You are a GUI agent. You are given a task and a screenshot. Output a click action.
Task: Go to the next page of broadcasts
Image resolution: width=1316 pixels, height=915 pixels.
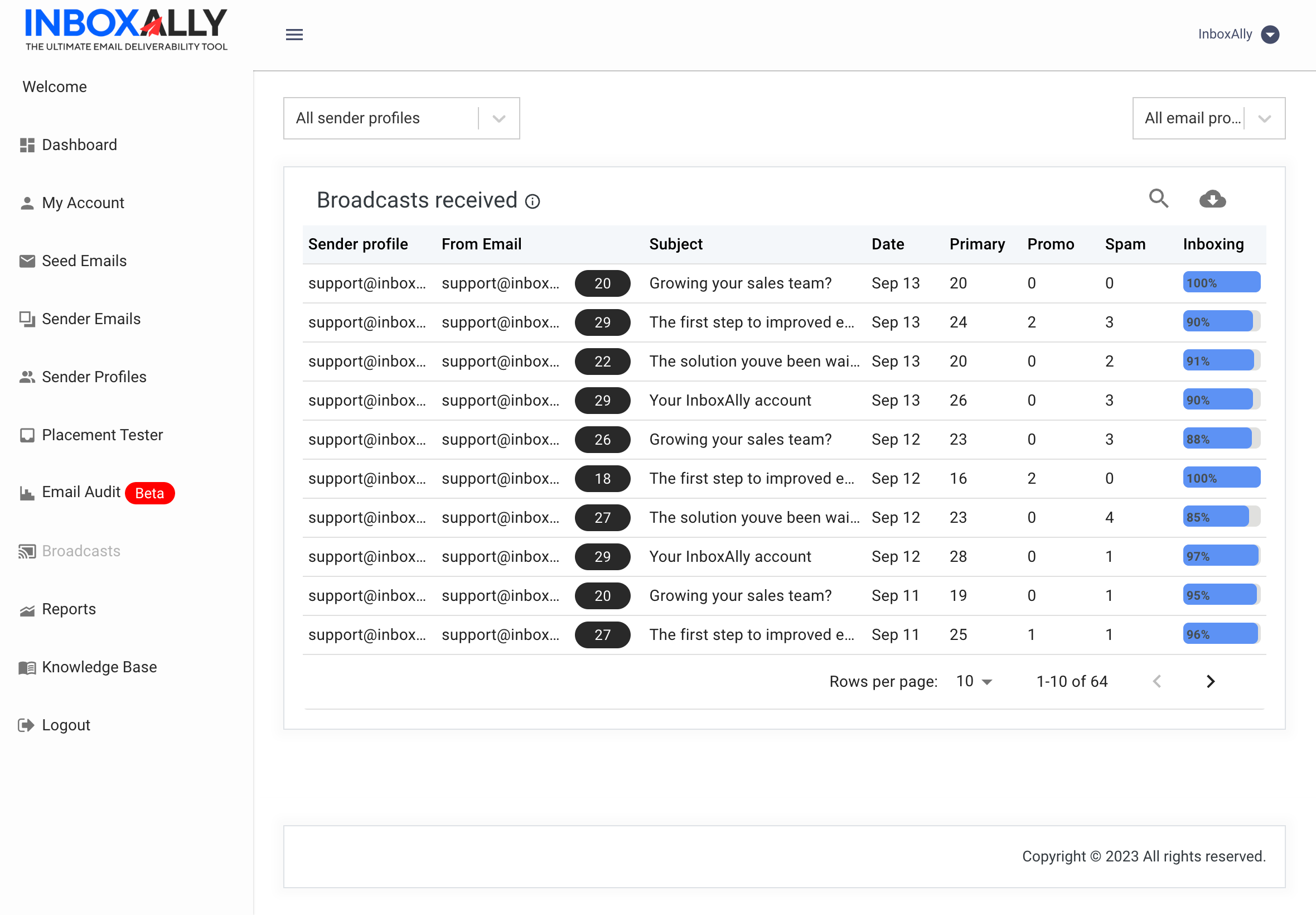(1211, 681)
